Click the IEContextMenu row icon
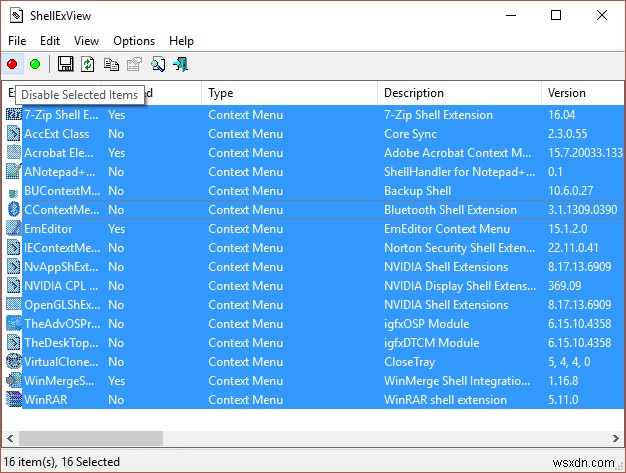 pos(14,248)
